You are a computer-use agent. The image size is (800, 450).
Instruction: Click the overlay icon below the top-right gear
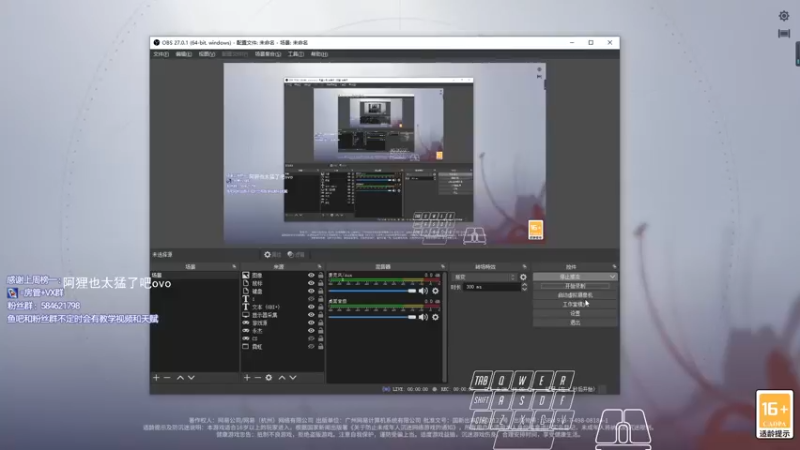[784, 33]
